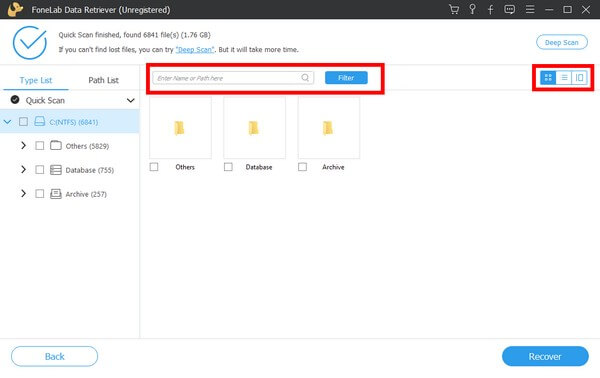This screenshot has height=378, width=600.
Task: Maximize the FoneLab window
Action: pyautogui.click(x=567, y=10)
